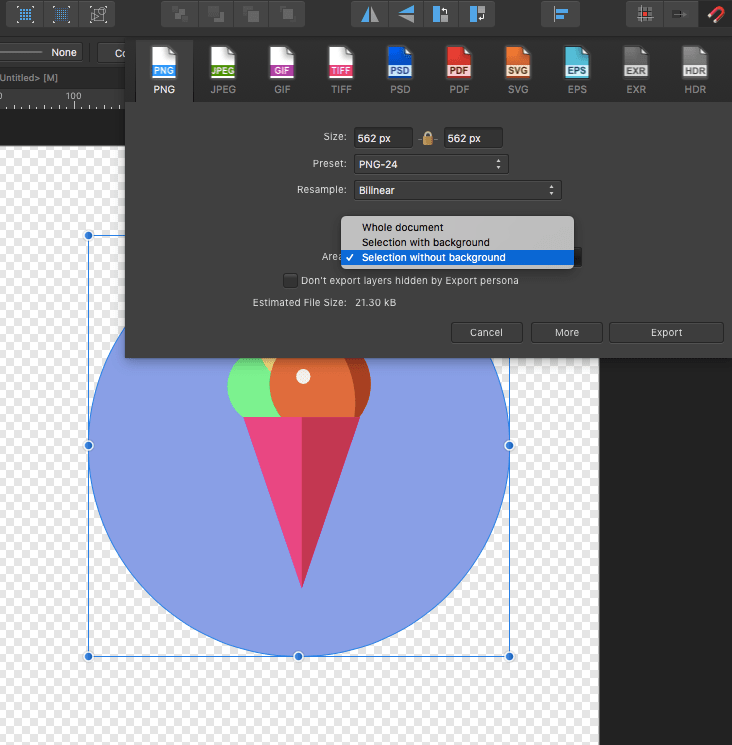Toggle the aspect ratio lock icon
The width and height of the screenshot is (732, 745).
tap(428, 138)
